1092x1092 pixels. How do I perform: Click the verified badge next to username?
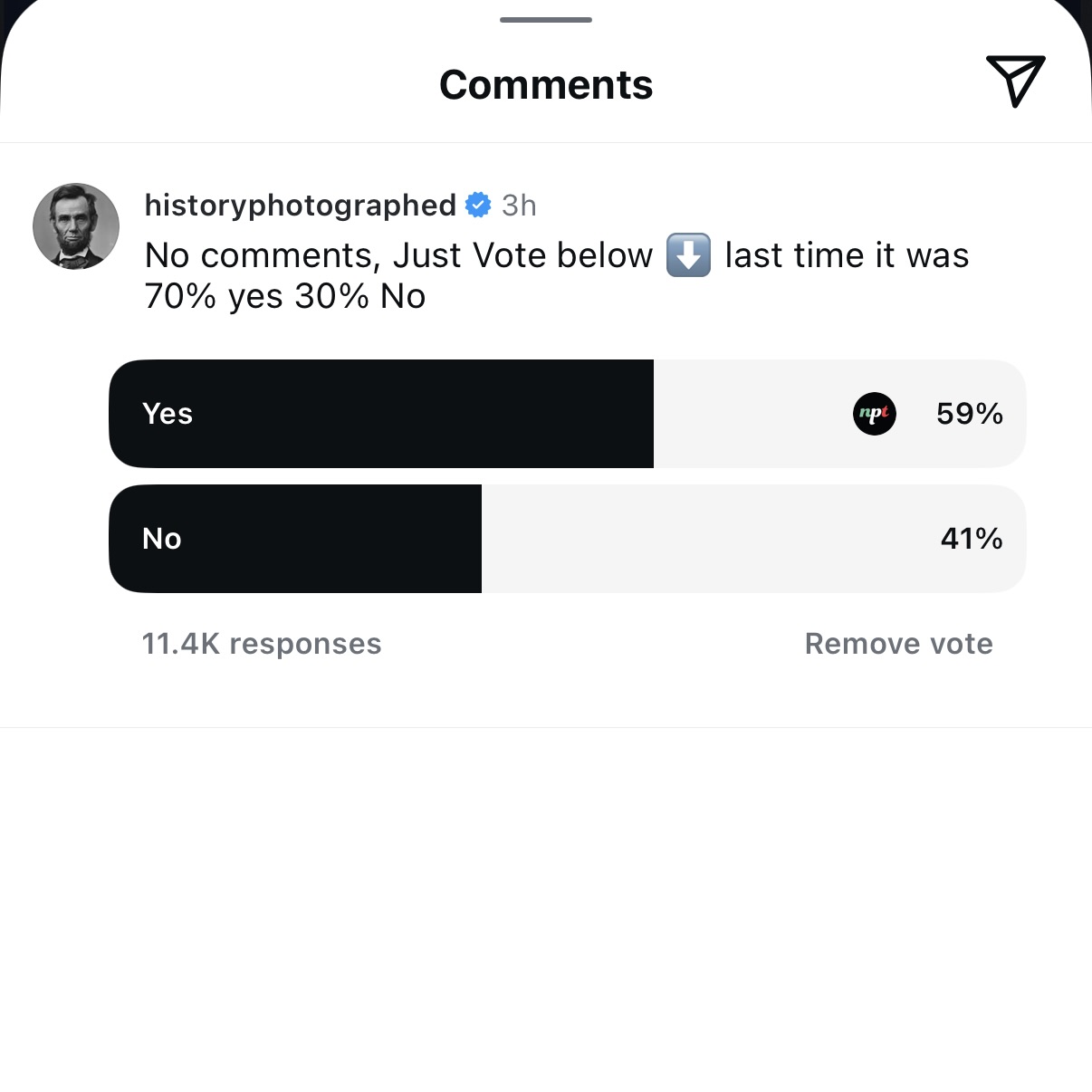pyautogui.click(x=476, y=206)
